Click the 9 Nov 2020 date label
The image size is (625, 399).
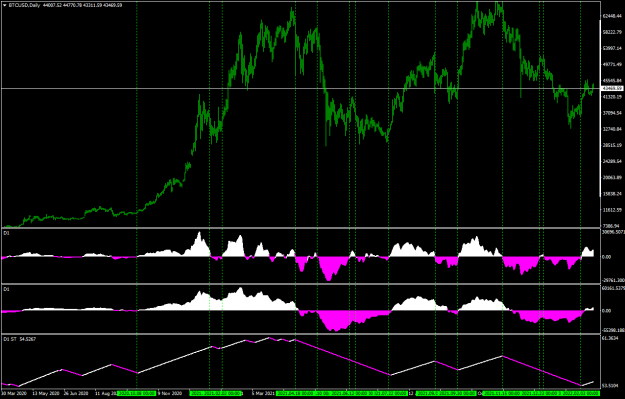pos(170,393)
